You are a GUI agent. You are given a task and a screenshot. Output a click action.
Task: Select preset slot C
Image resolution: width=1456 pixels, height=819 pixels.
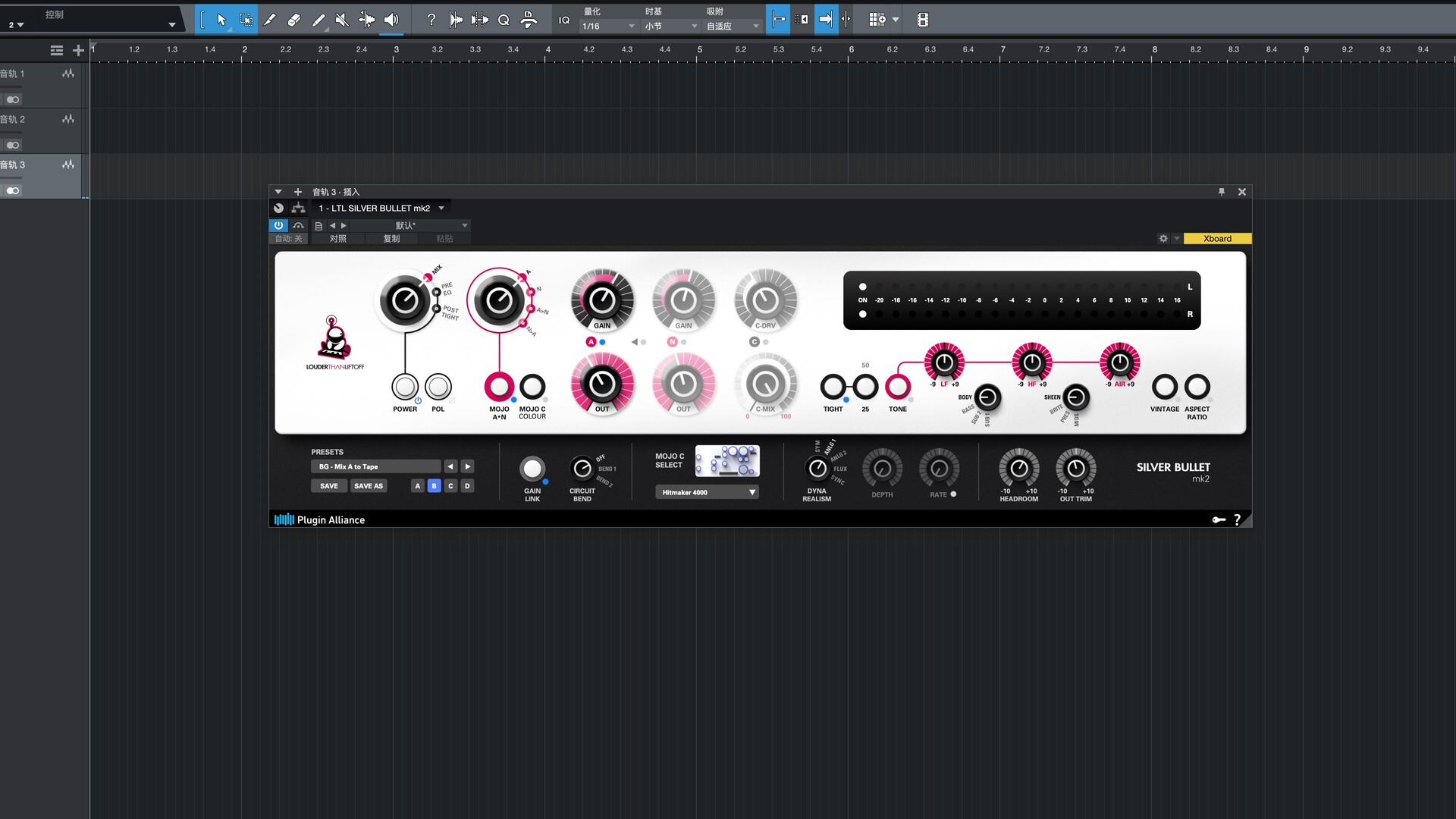coord(450,486)
